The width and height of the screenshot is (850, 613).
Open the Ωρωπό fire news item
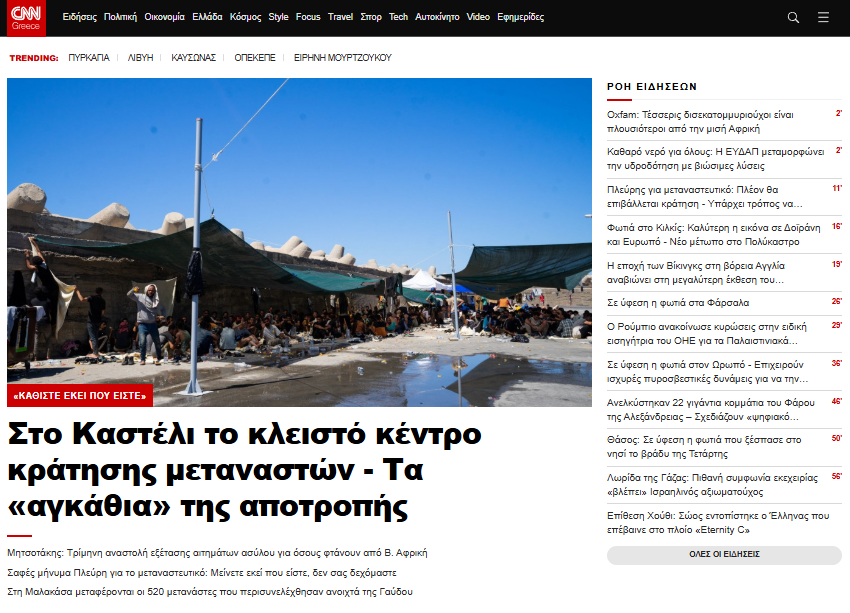(x=707, y=372)
